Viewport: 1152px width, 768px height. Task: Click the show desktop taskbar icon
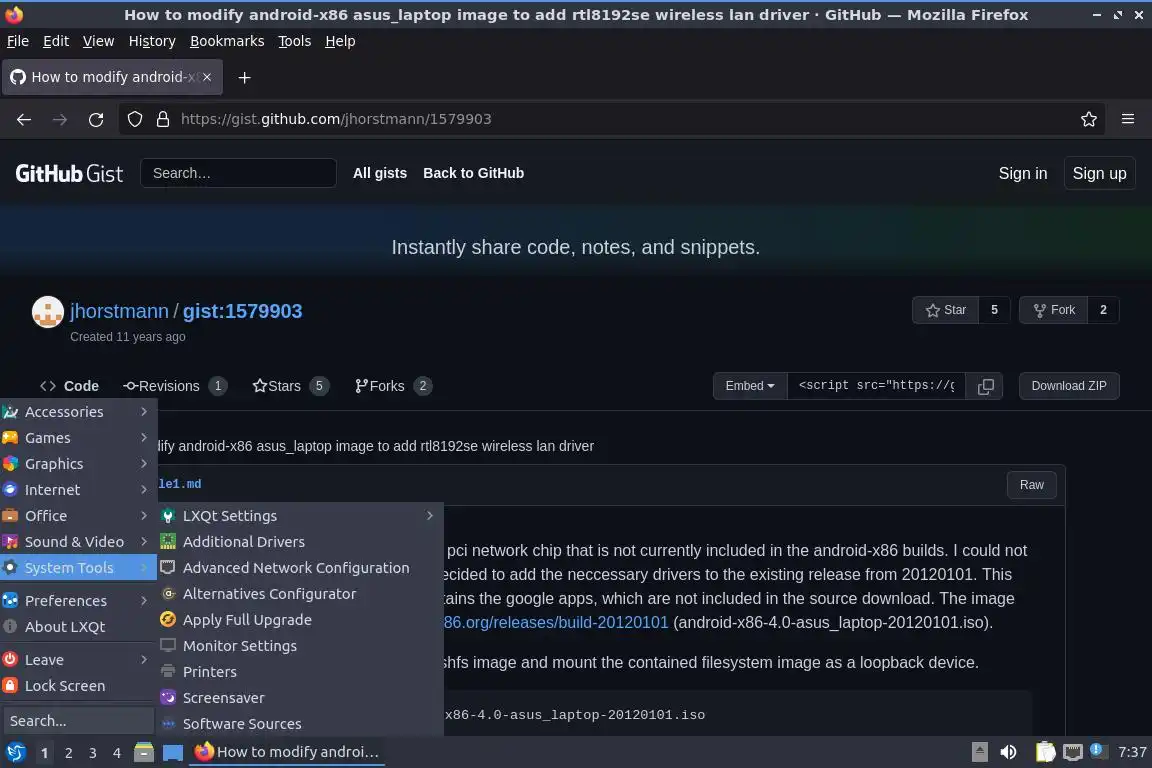(x=173, y=752)
